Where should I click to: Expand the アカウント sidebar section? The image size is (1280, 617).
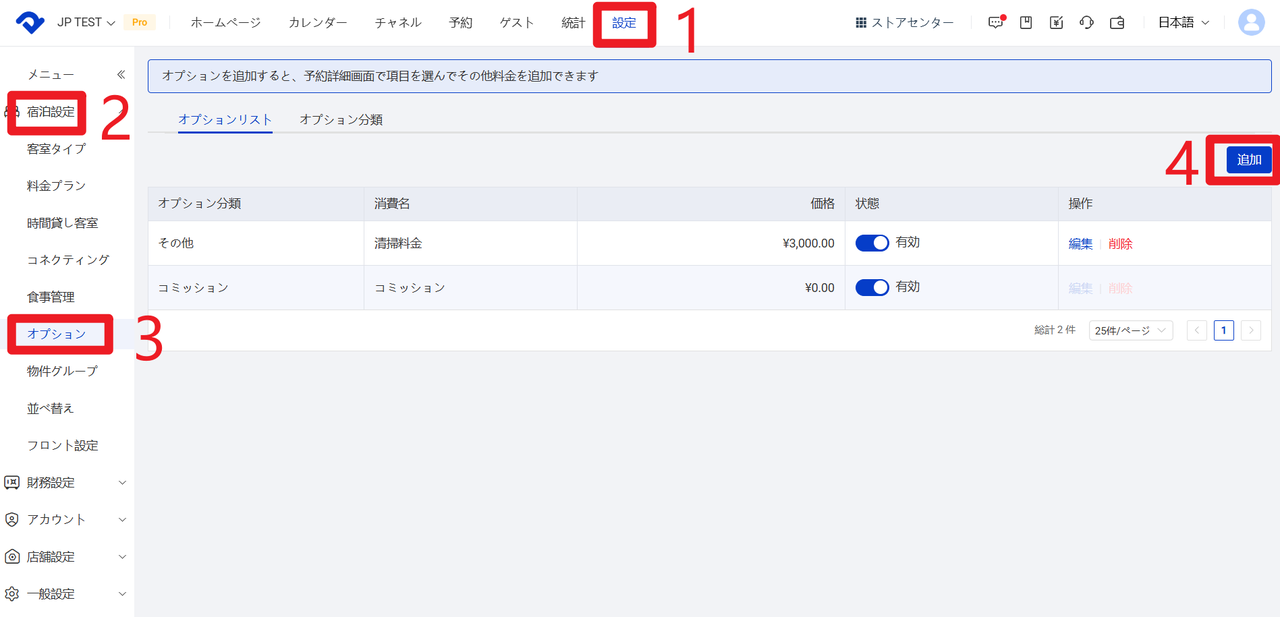(x=66, y=519)
